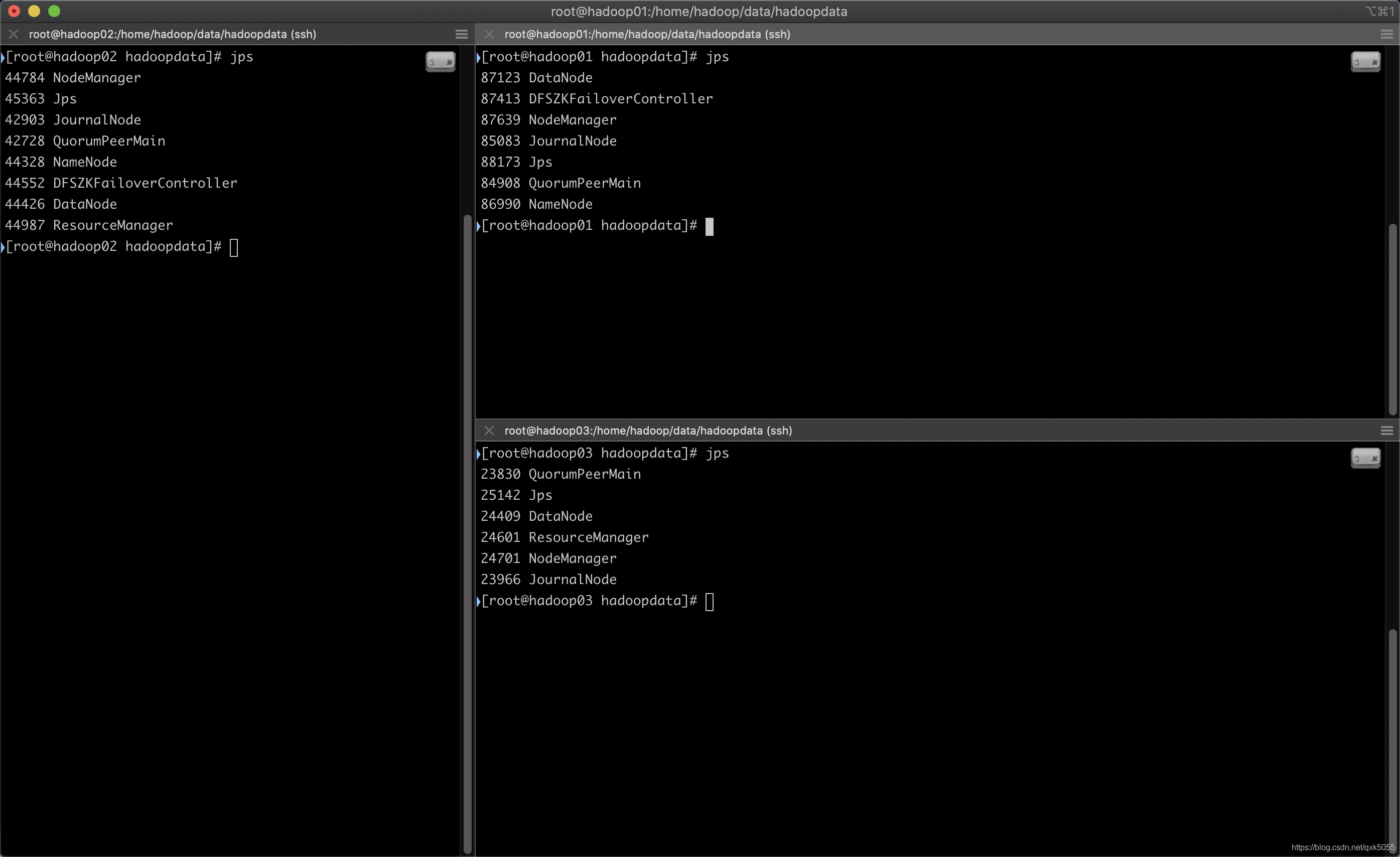This screenshot has width=1400, height=857.
Task: Focus the hadoop03 prompt cursor
Action: pos(709,601)
